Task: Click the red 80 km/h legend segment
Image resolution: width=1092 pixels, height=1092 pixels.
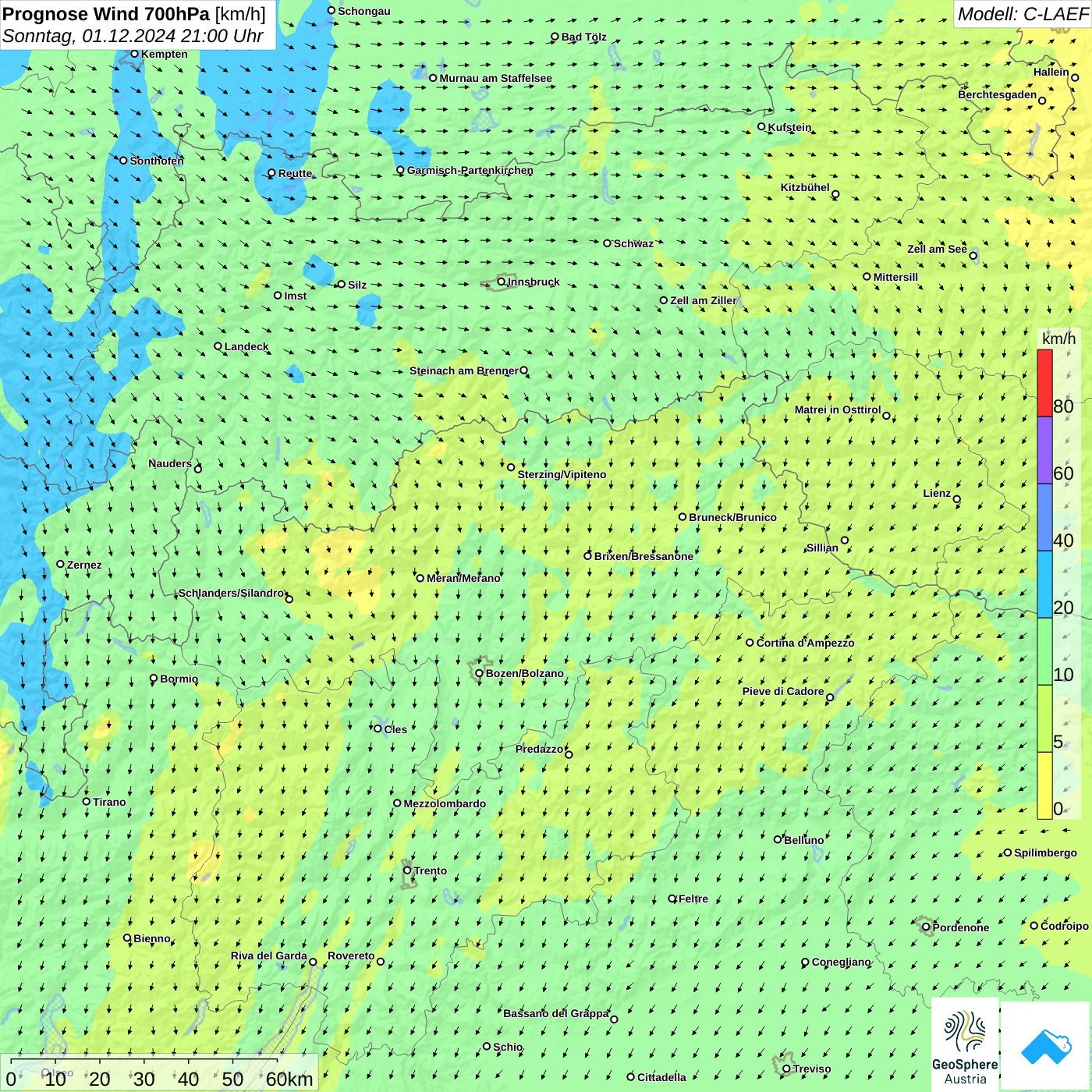Action: click(x=1044, y=383)
